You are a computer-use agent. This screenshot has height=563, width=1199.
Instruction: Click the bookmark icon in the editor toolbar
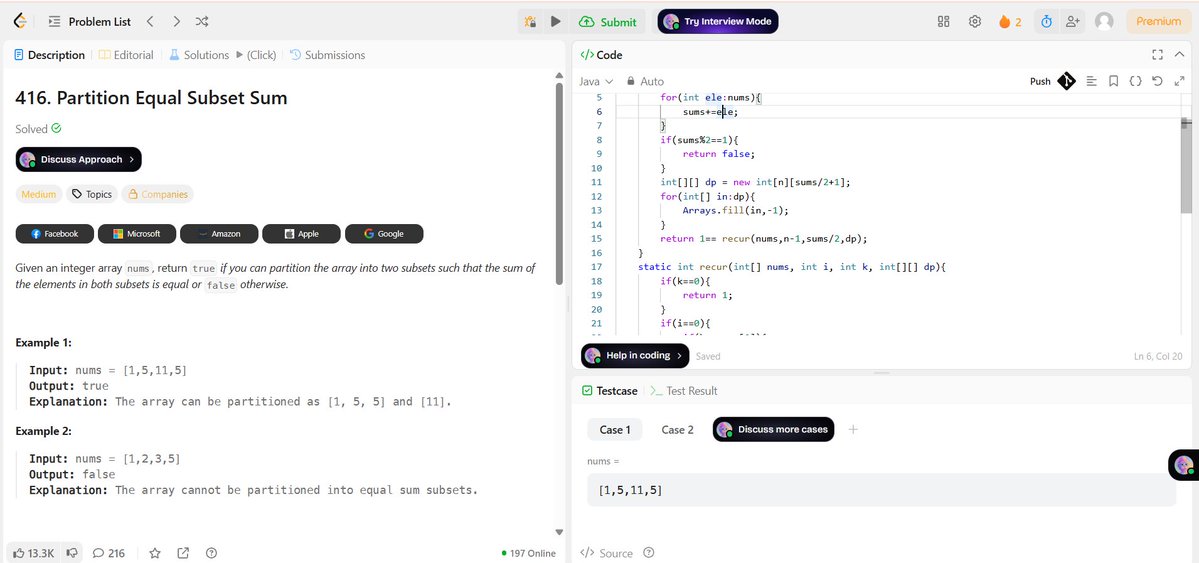click(x=1113, y=81)
